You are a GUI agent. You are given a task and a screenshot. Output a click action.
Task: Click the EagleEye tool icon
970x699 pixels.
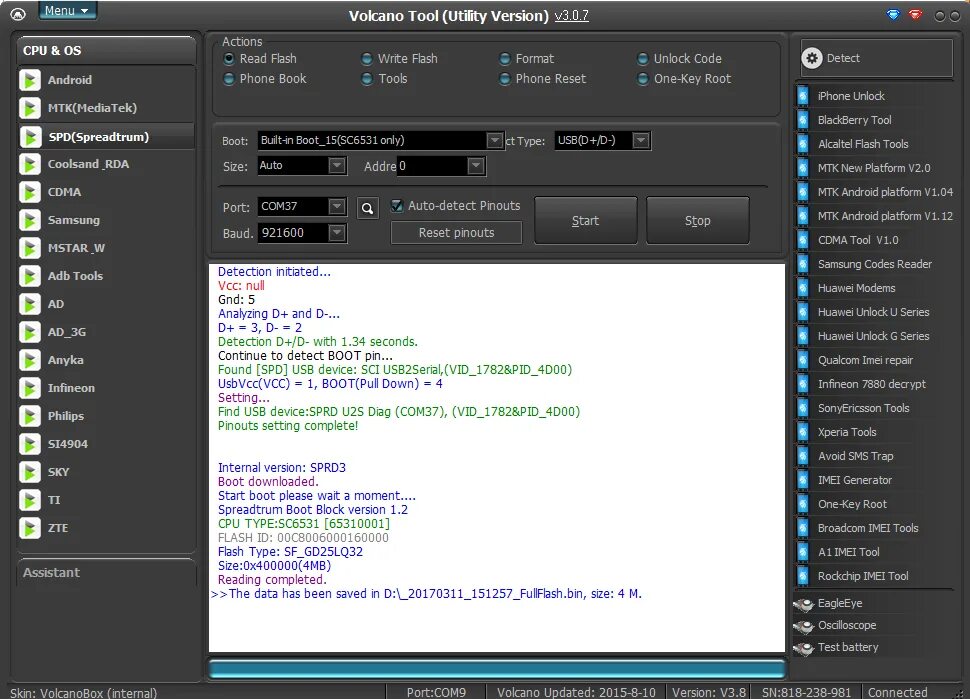coord(804,604)
